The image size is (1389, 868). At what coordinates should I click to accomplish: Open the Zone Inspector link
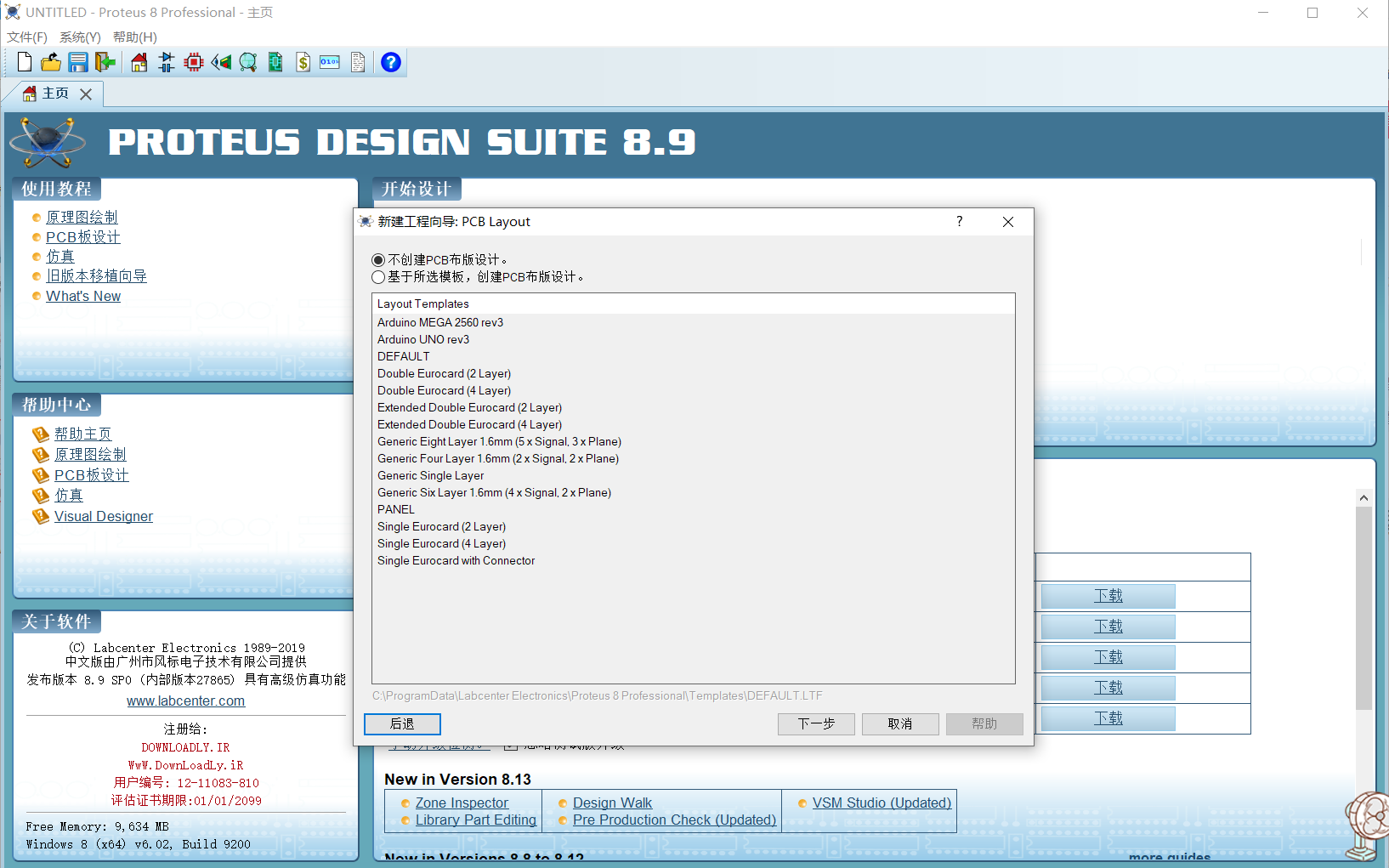462,803
